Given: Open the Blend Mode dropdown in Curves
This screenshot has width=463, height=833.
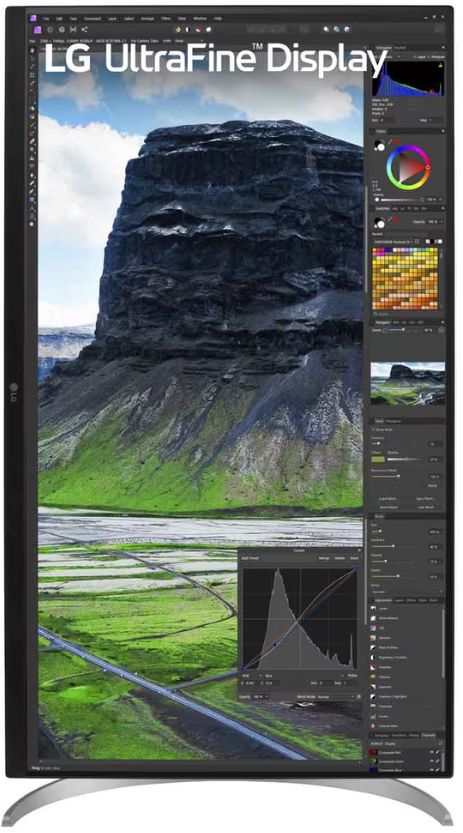Looking at the screenshot, I should (x=336, y=696).
